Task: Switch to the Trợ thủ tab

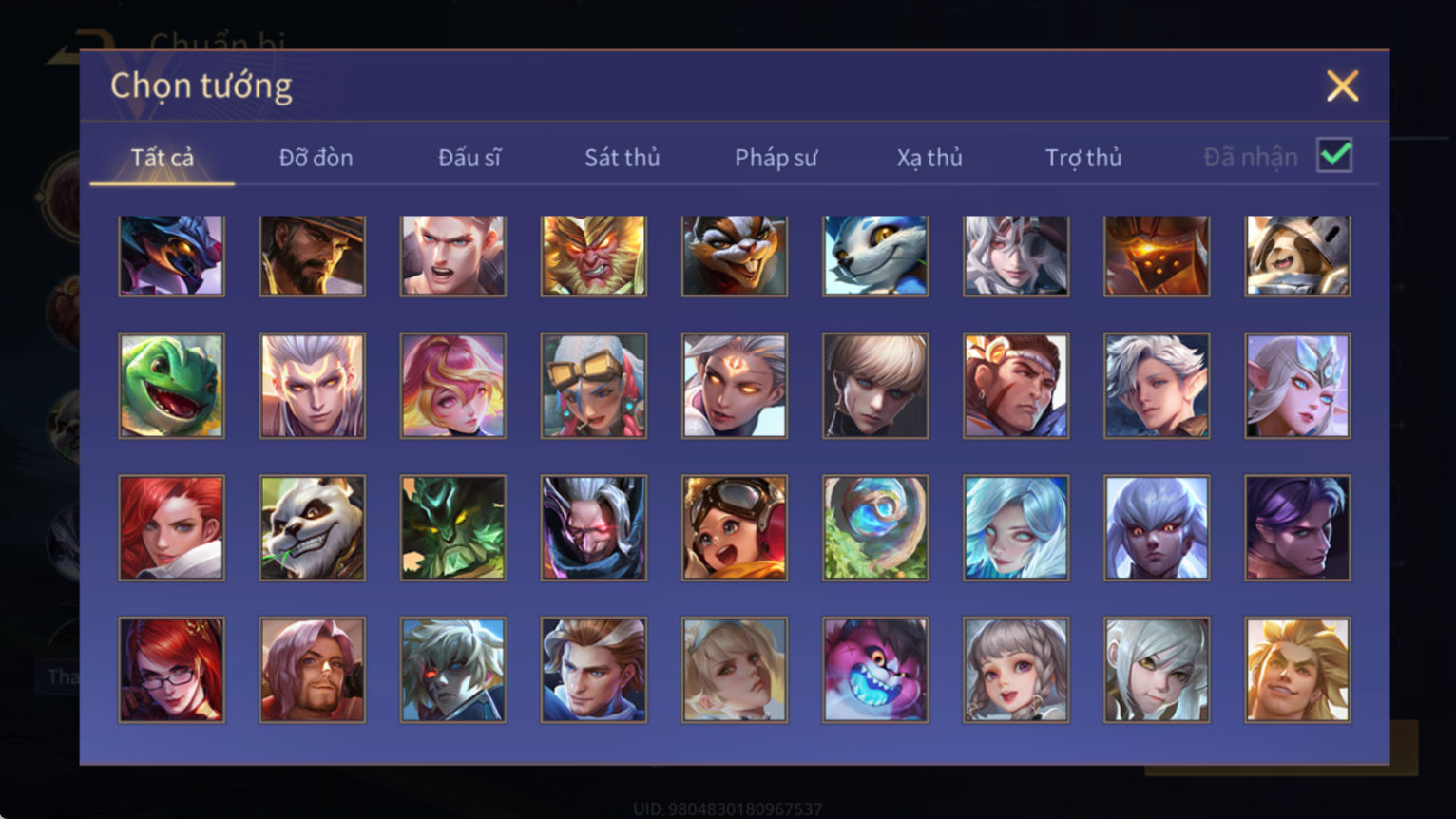Action: [x=1083, y=158]
